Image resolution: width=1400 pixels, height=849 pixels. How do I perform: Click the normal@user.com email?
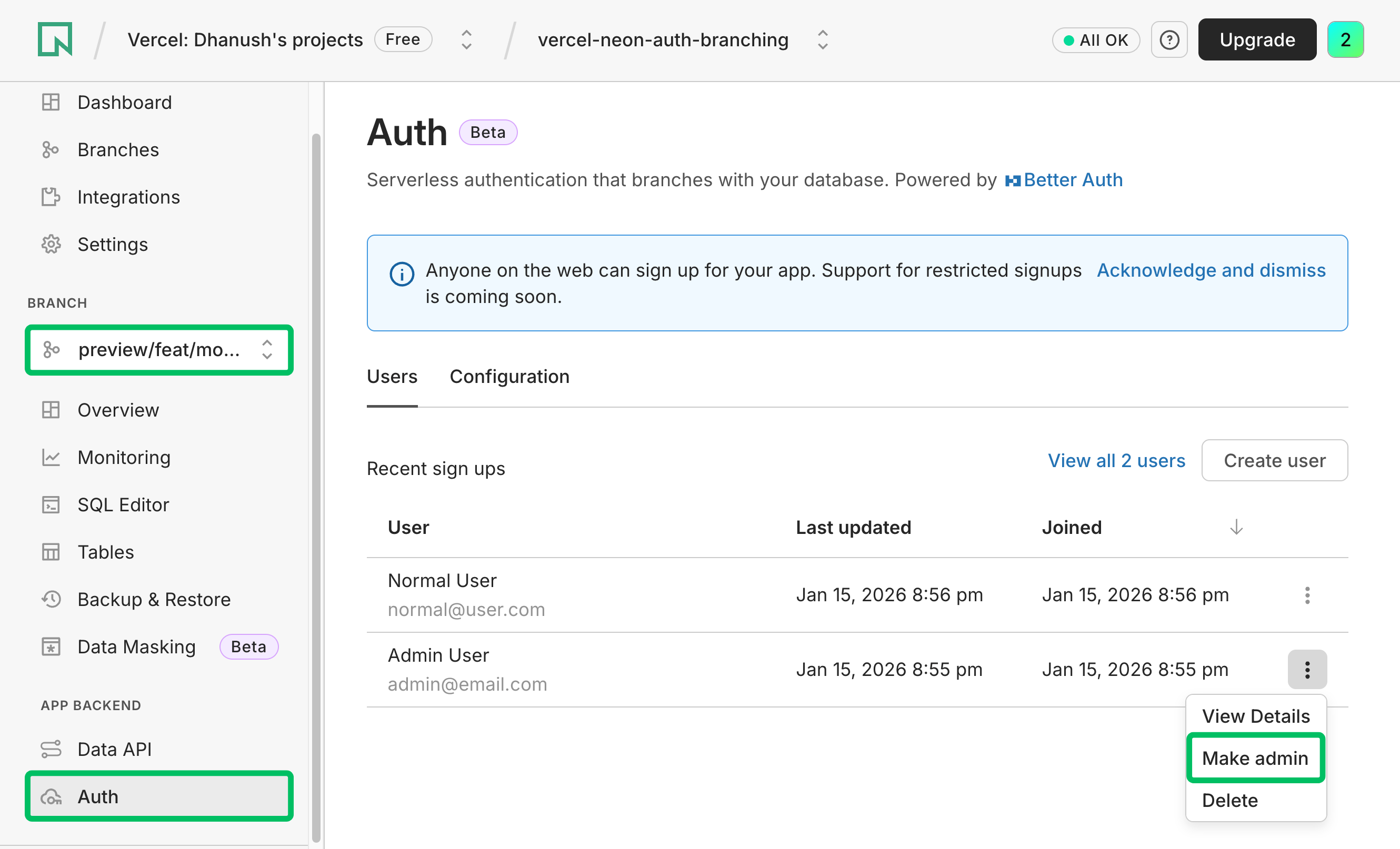click(x=466, y=609)
